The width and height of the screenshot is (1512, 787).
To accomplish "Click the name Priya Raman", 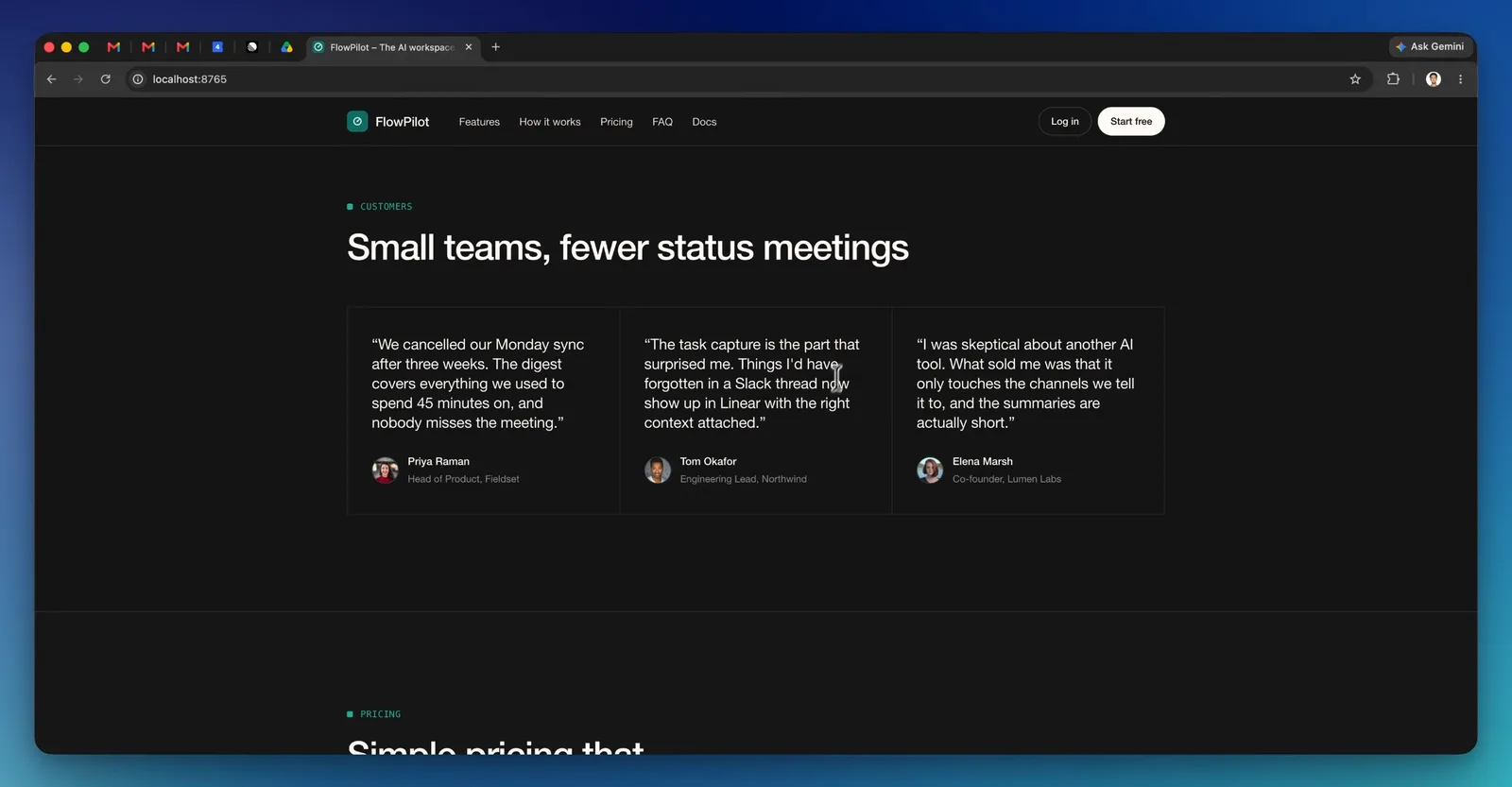I will pos(438,461).
